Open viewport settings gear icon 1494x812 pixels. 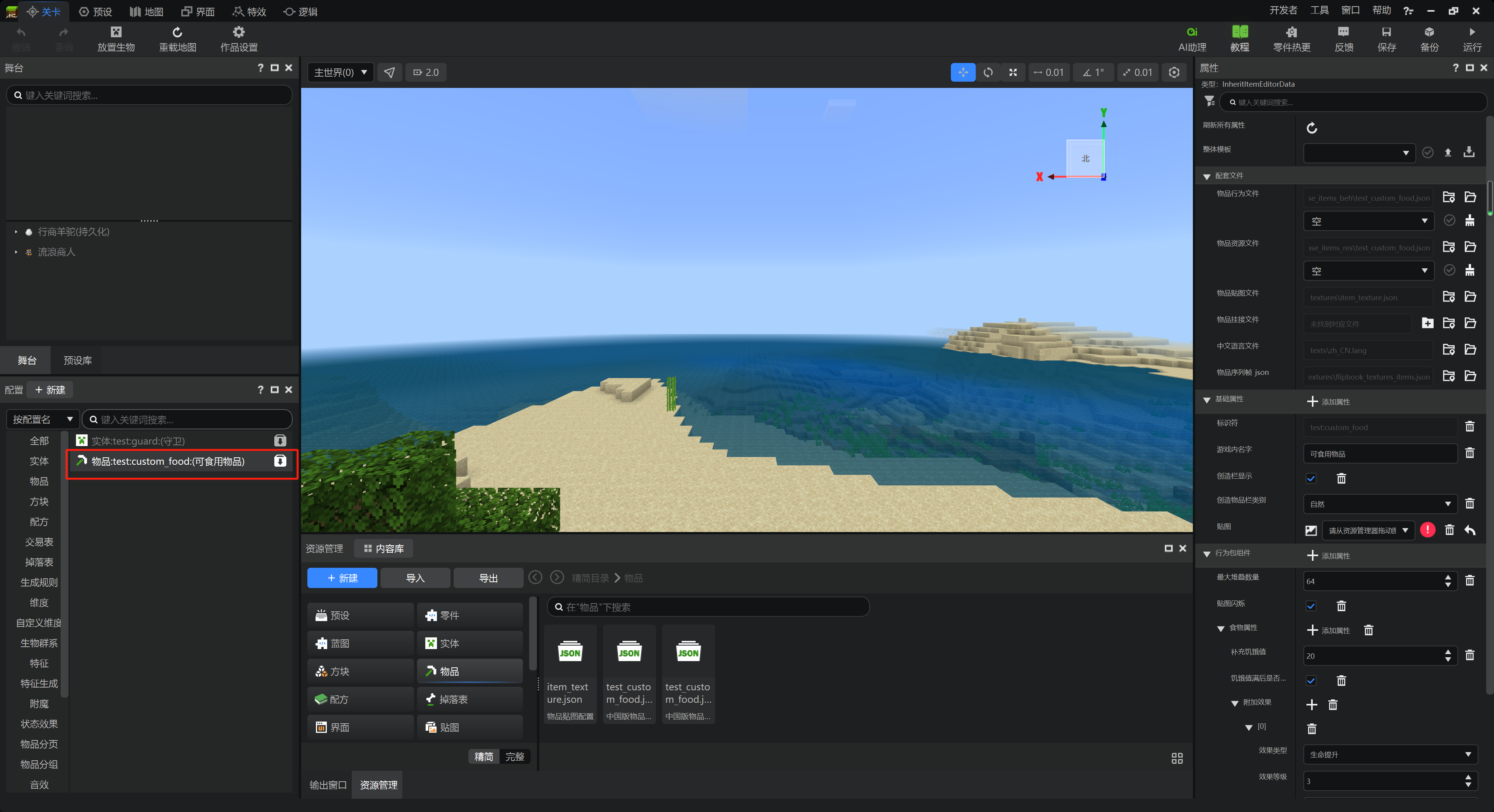click(1174, 72)
